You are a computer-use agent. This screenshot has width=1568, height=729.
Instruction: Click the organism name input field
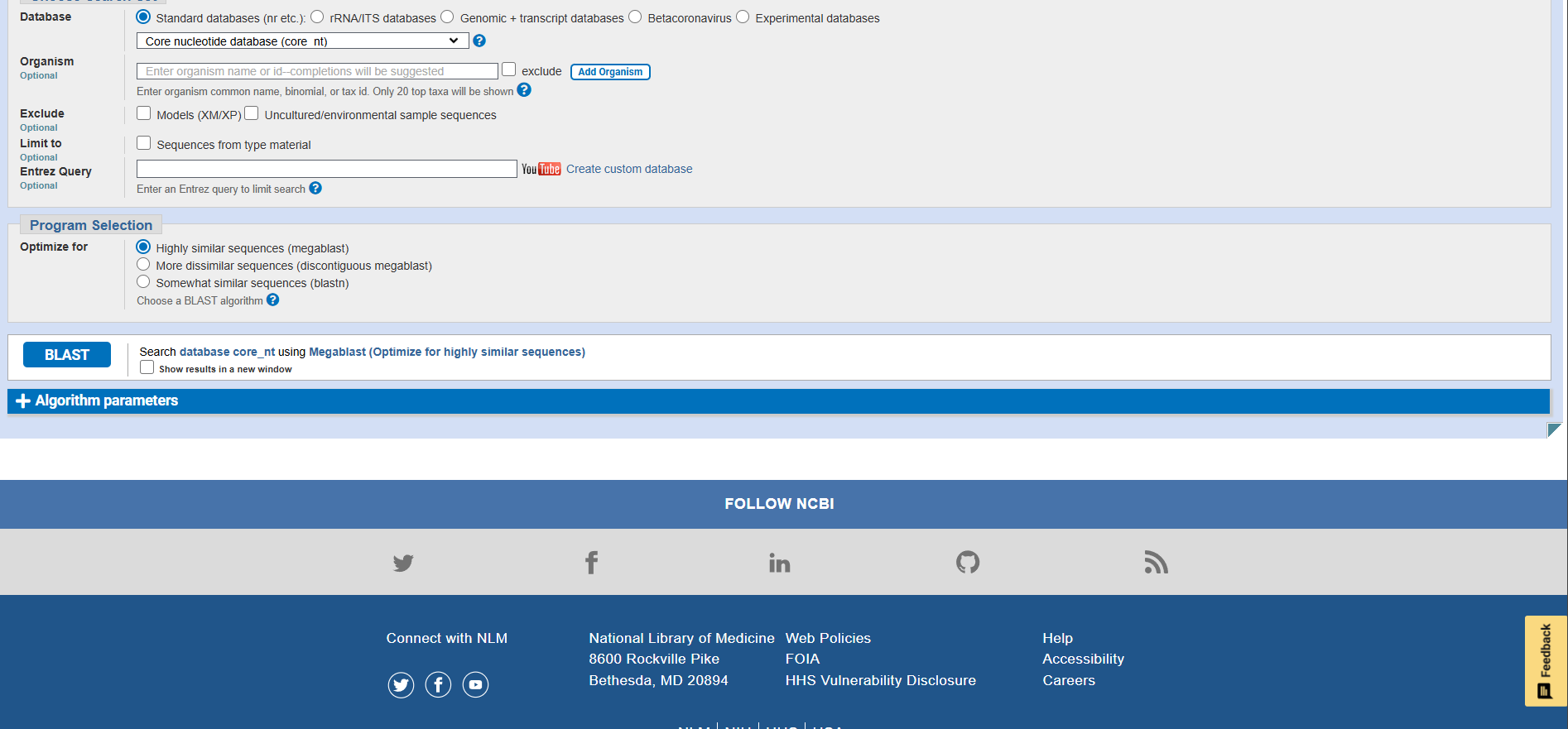point(317,71)
